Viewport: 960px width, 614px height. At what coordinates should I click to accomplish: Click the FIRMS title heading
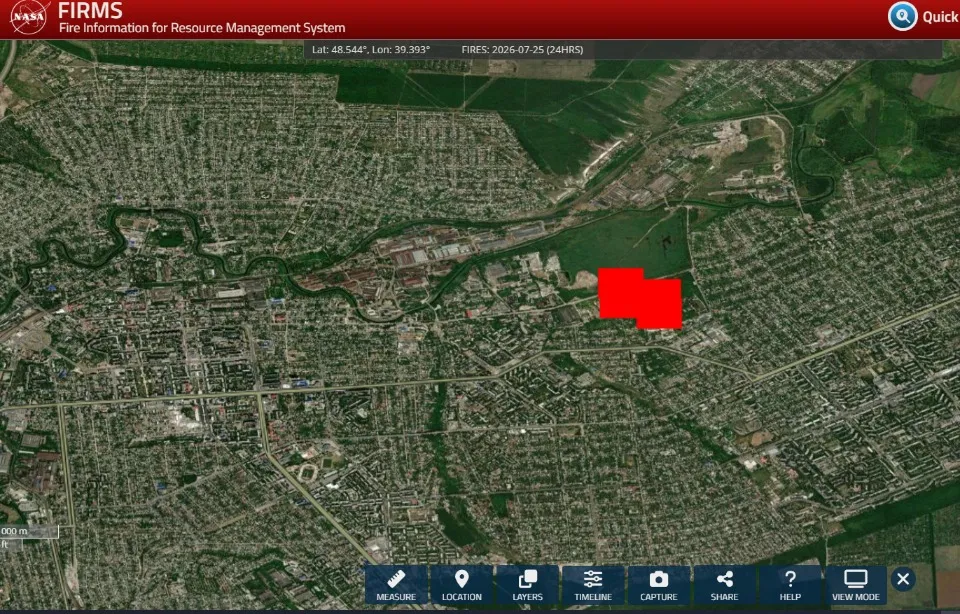90,10
